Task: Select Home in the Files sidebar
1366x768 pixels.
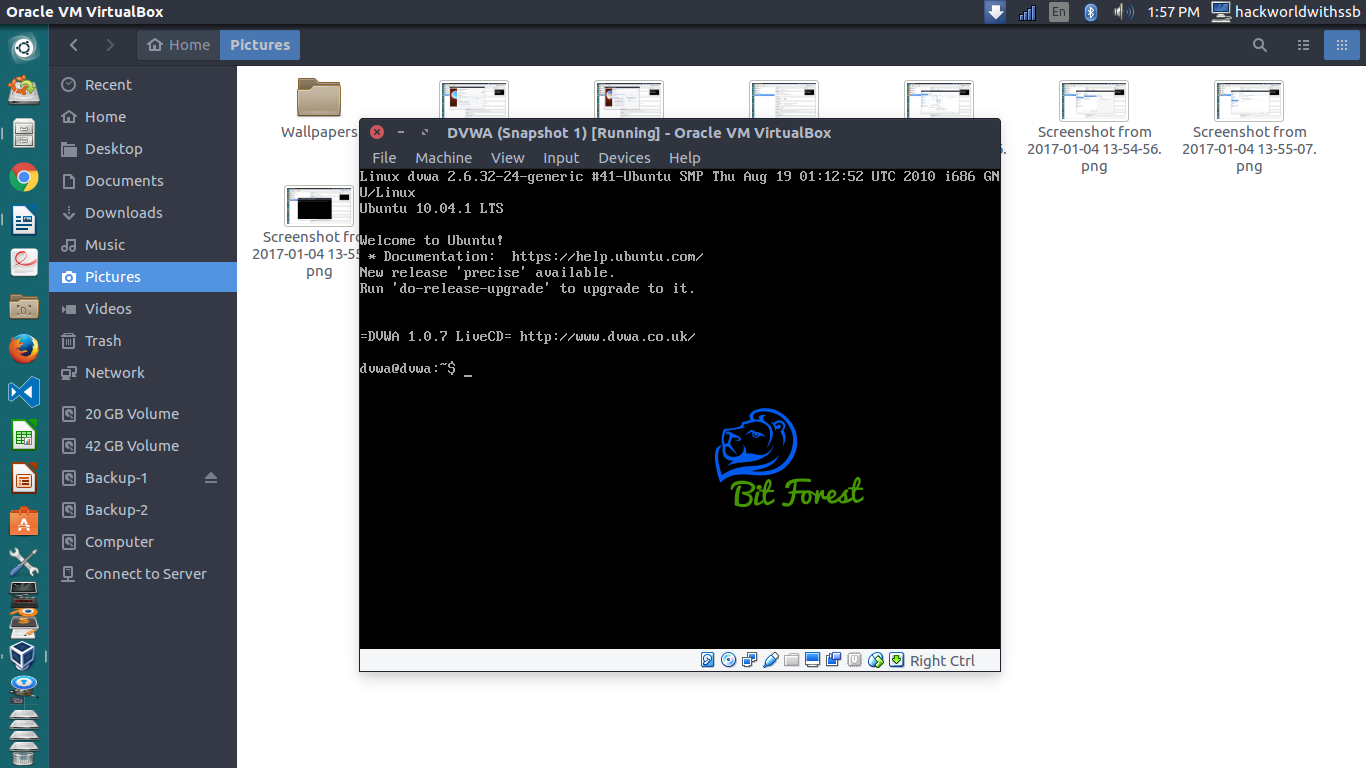Action: point(143,117)
